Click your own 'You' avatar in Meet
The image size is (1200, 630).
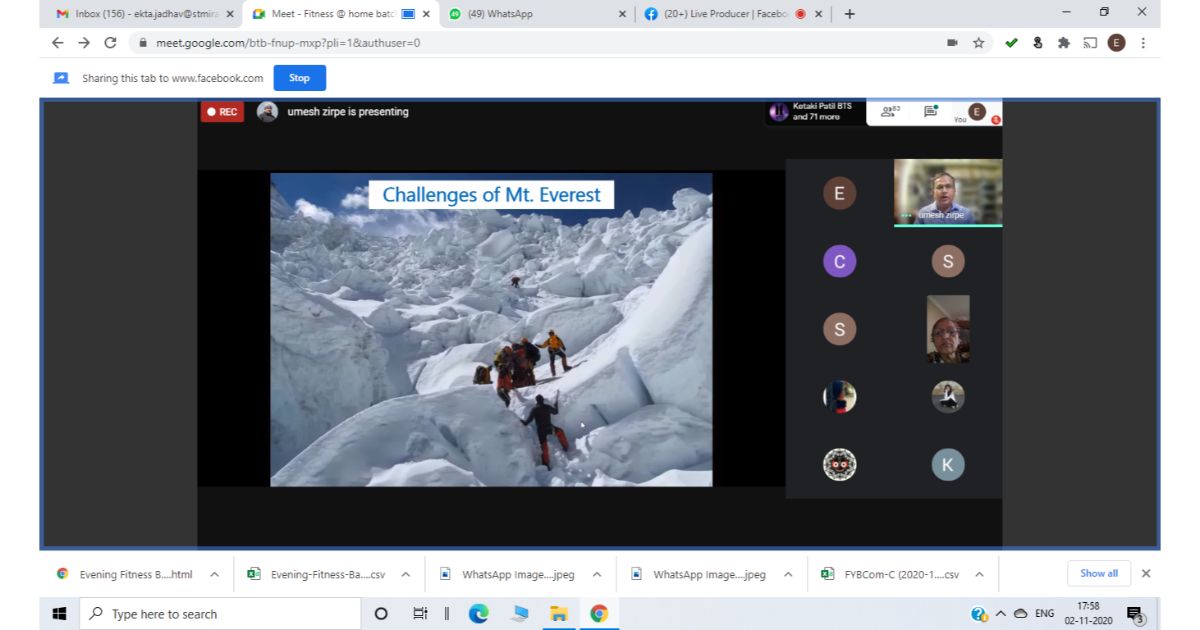(x=976, y=112)
